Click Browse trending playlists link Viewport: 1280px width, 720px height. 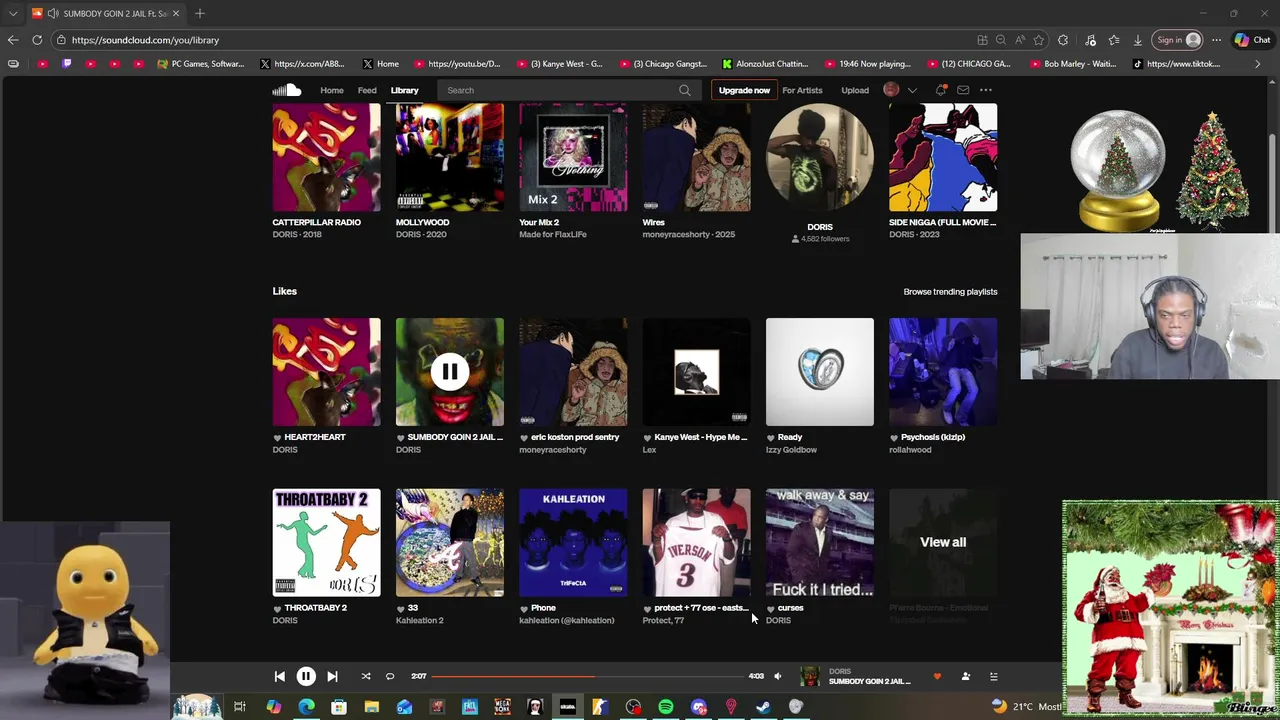tap(950, 292)
